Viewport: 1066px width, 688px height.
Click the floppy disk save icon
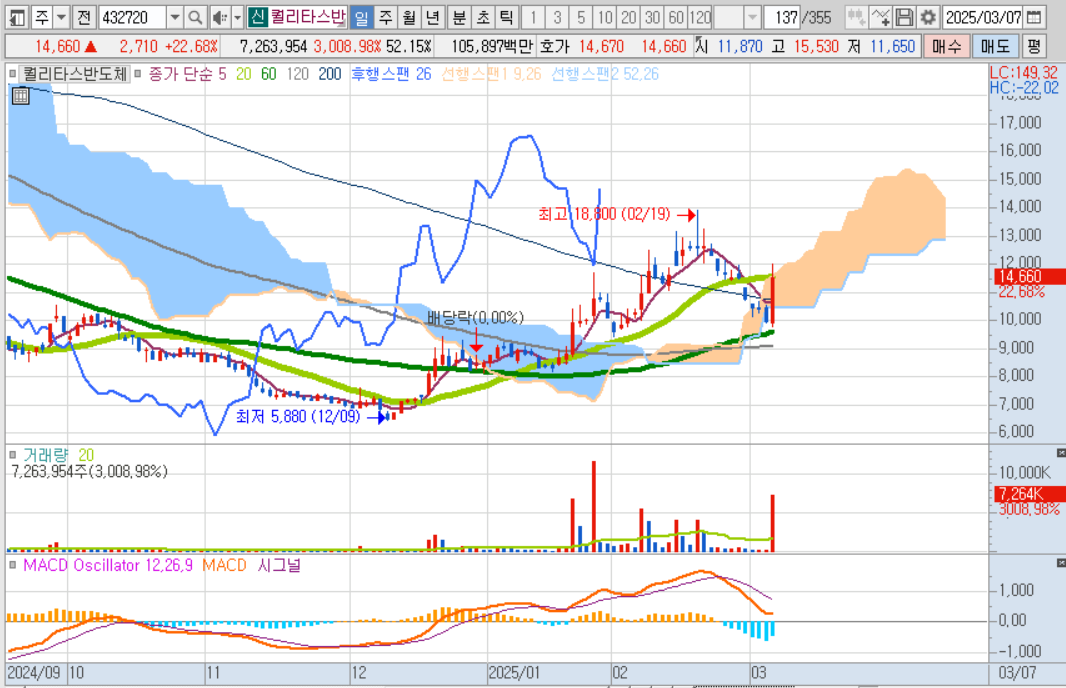tap(904, 17)
